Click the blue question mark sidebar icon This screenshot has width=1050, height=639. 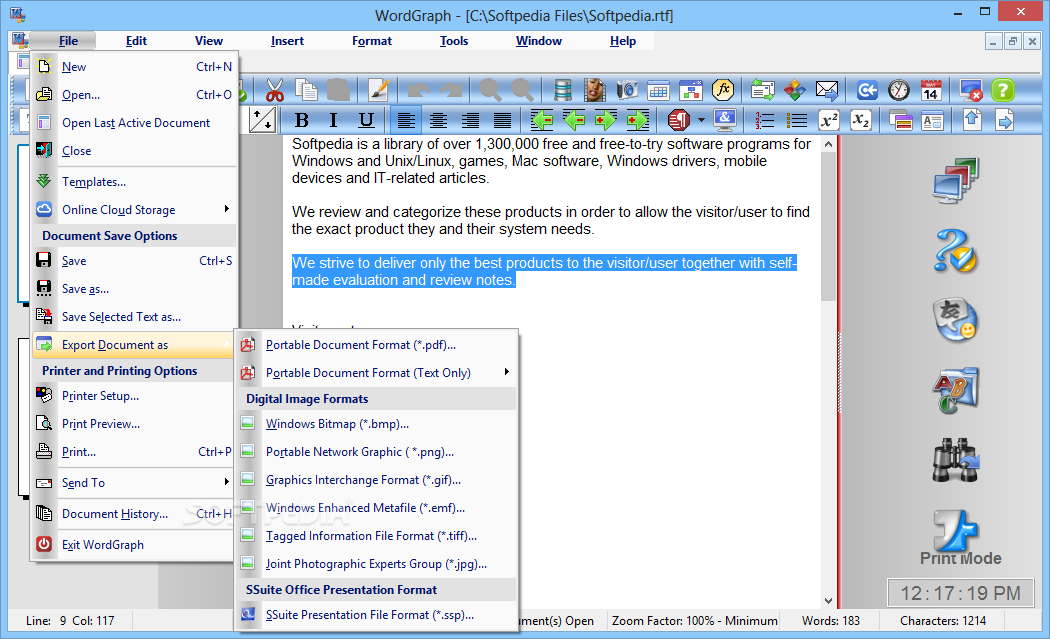tap(956, 251)
